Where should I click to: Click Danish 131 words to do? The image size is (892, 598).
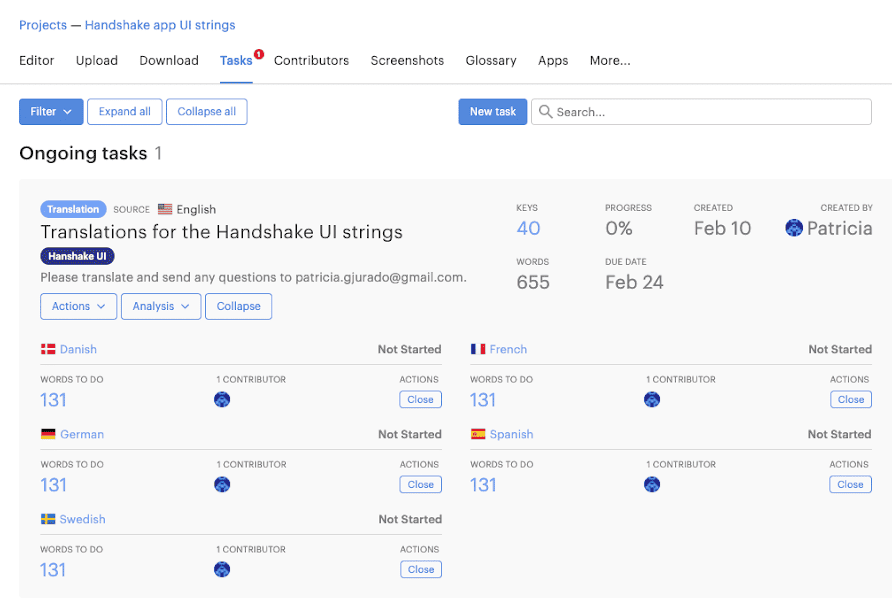tap(53, 400)
